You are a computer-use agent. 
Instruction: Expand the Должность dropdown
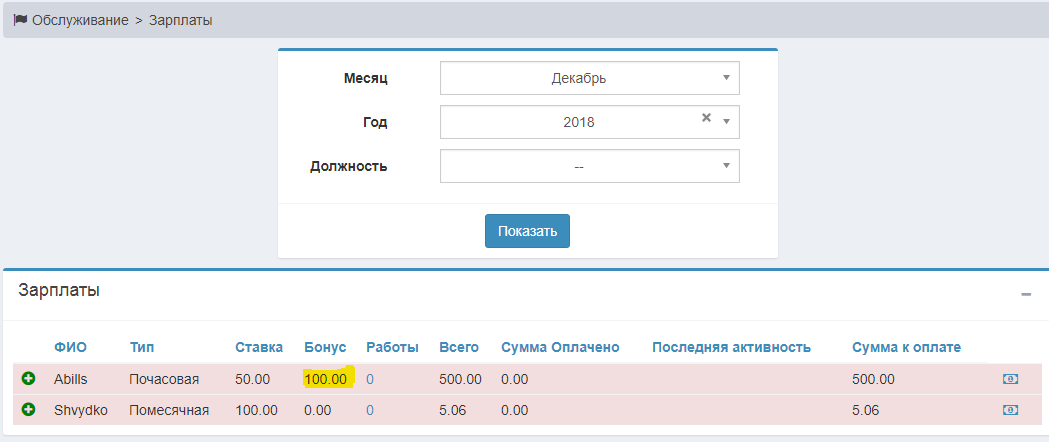[x=589, y=166]
